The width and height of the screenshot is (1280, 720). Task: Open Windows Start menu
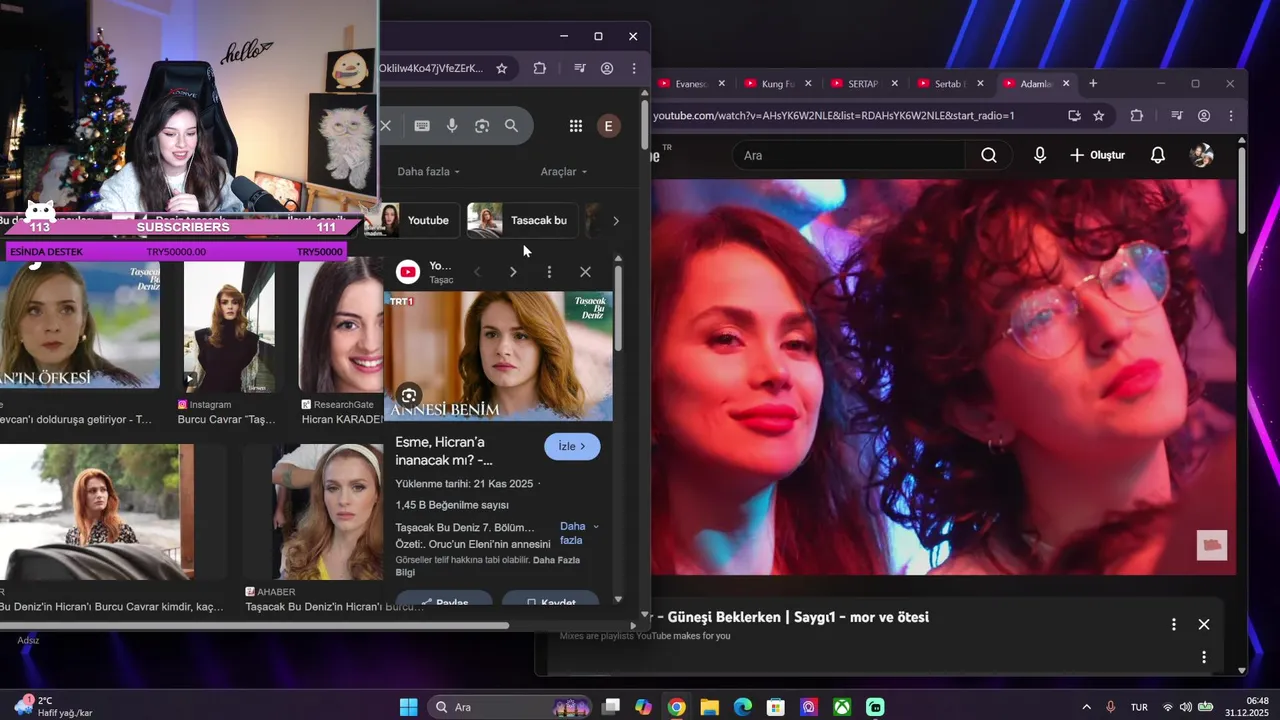409,707
